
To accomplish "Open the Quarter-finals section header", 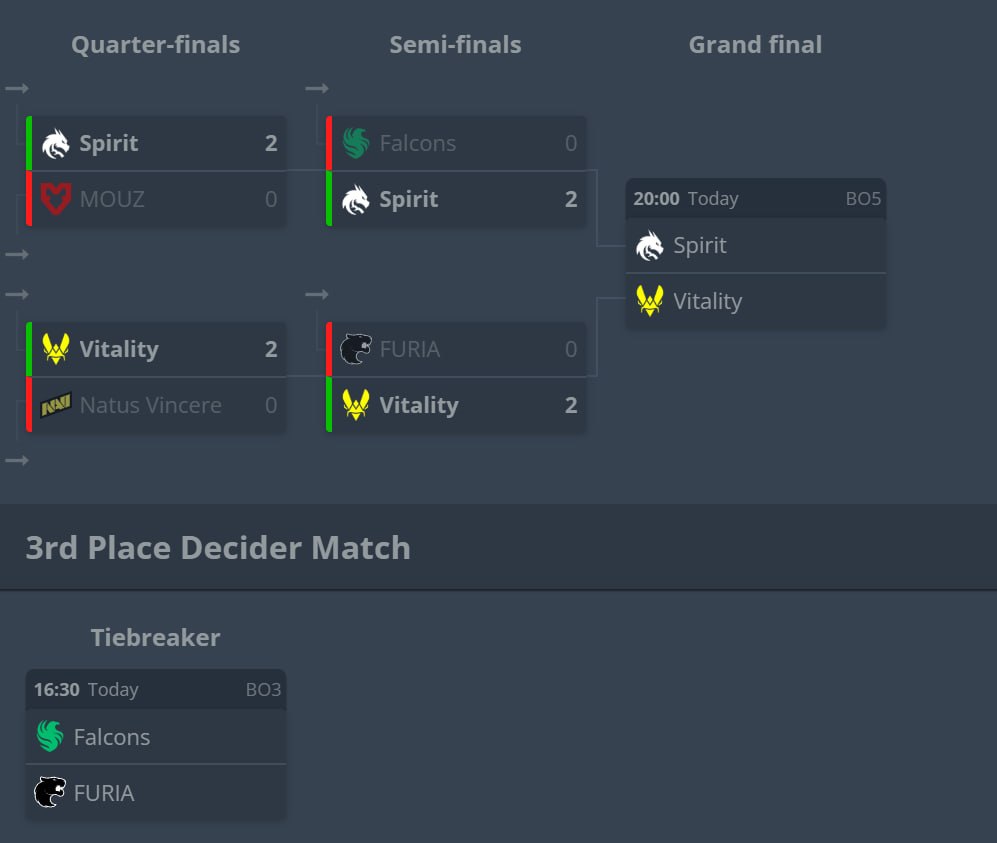I will 155,44.
